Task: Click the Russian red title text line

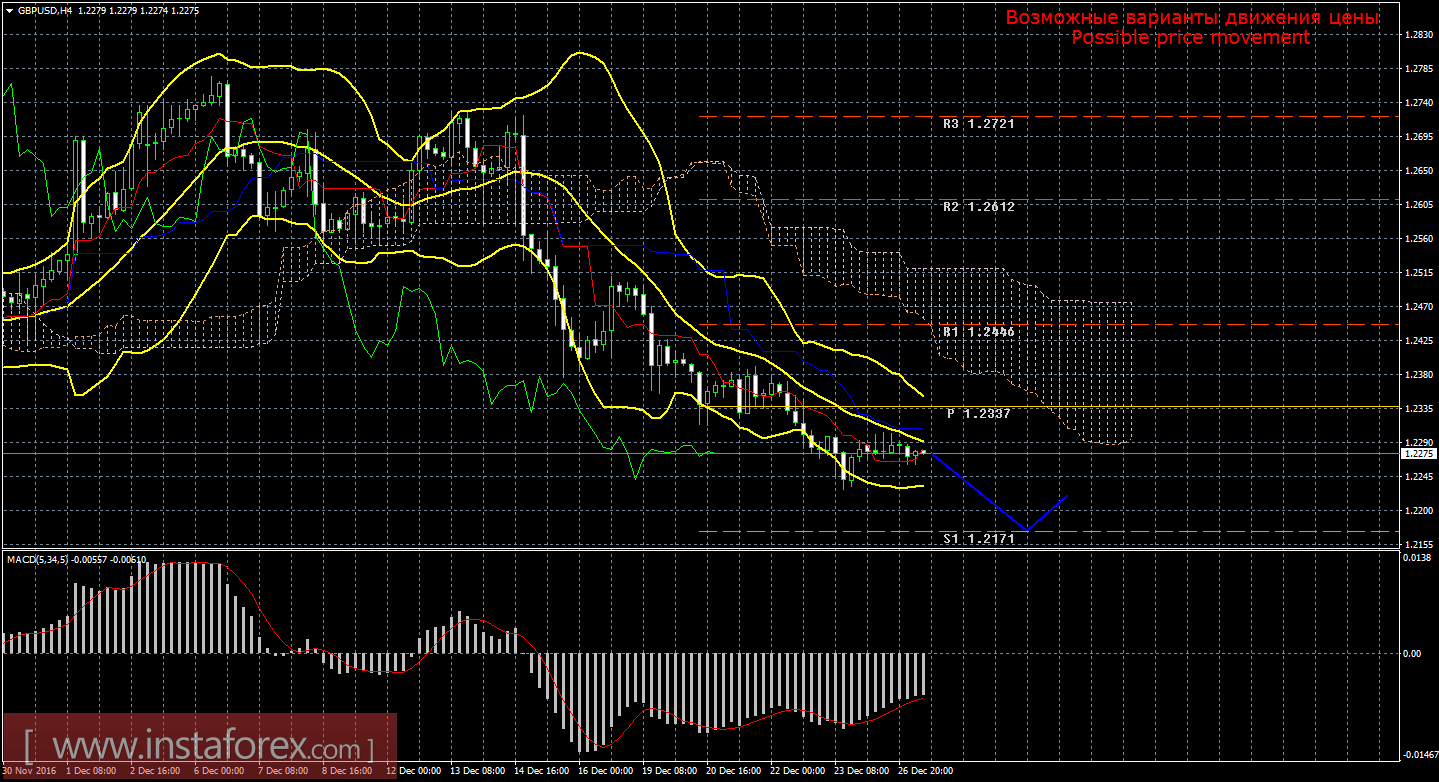Action: (1192, 18)
